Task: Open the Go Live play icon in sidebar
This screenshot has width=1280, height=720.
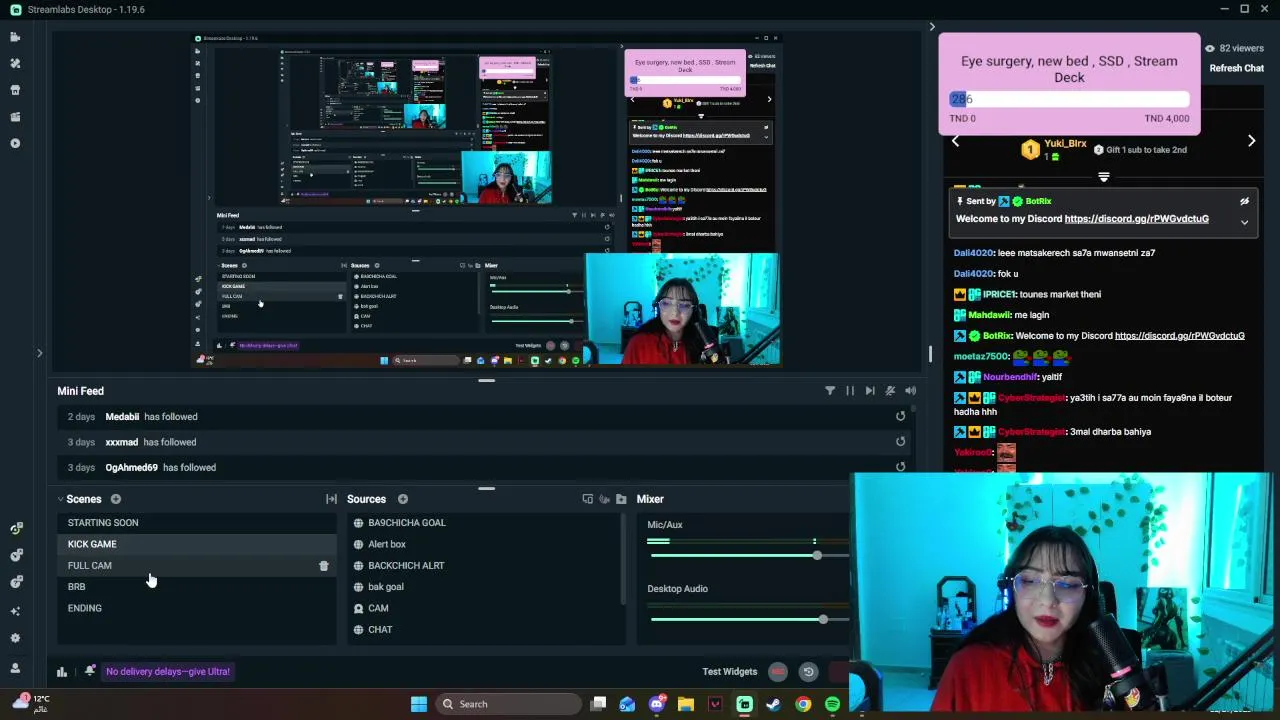Action: click(x=15, y=143)
